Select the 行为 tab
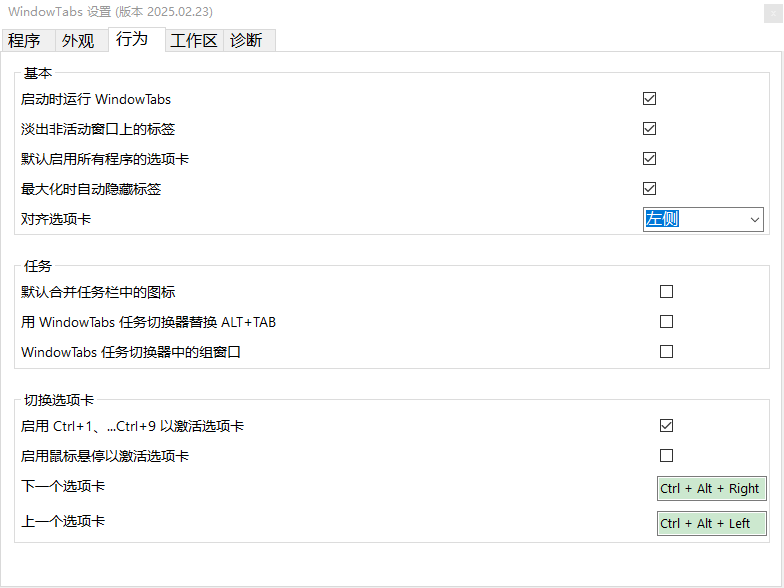Viewport: 784px width, 588px height. (136, 39)
